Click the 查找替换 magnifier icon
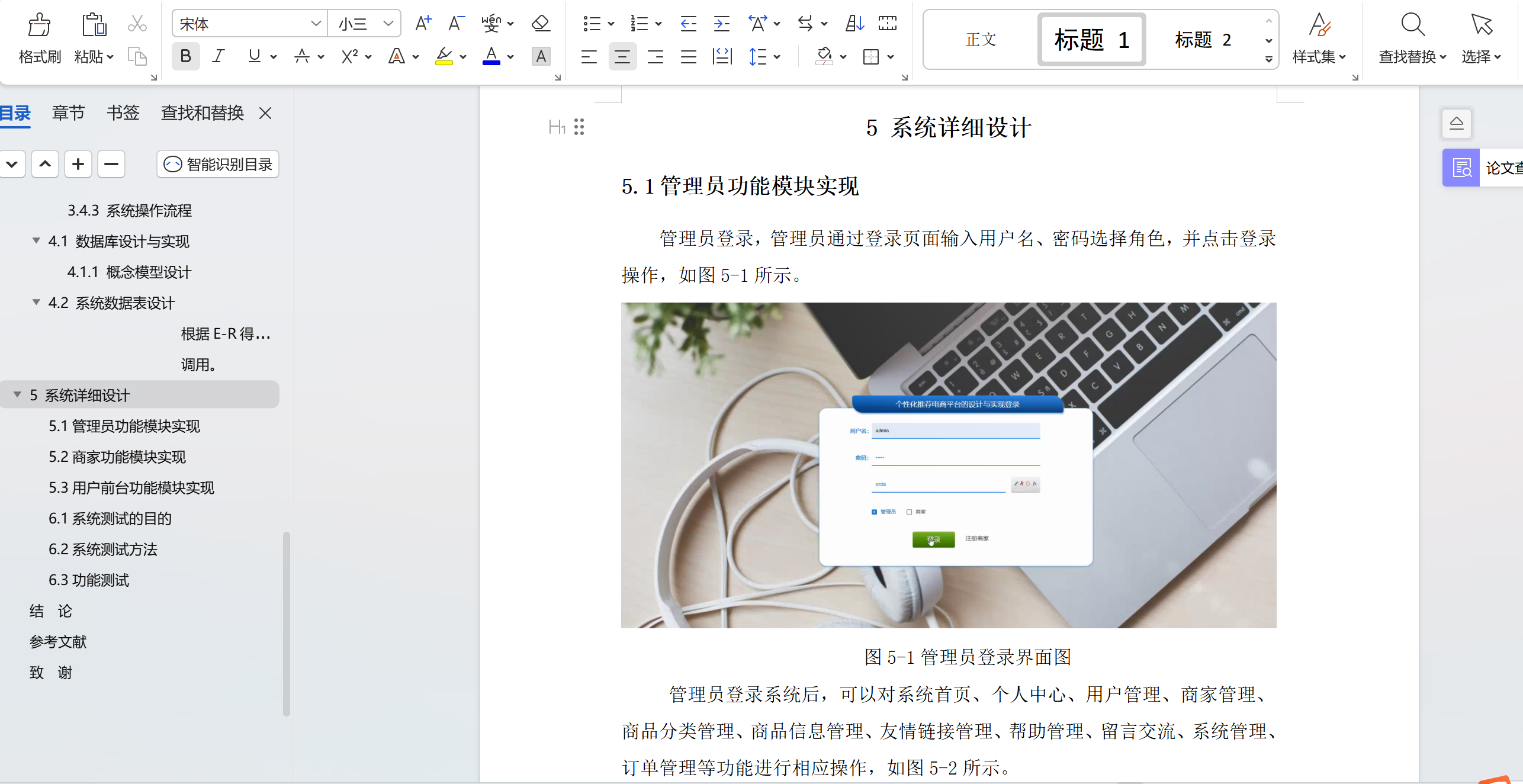Viewport: 1523px width, 784px height. [1413, 25]
